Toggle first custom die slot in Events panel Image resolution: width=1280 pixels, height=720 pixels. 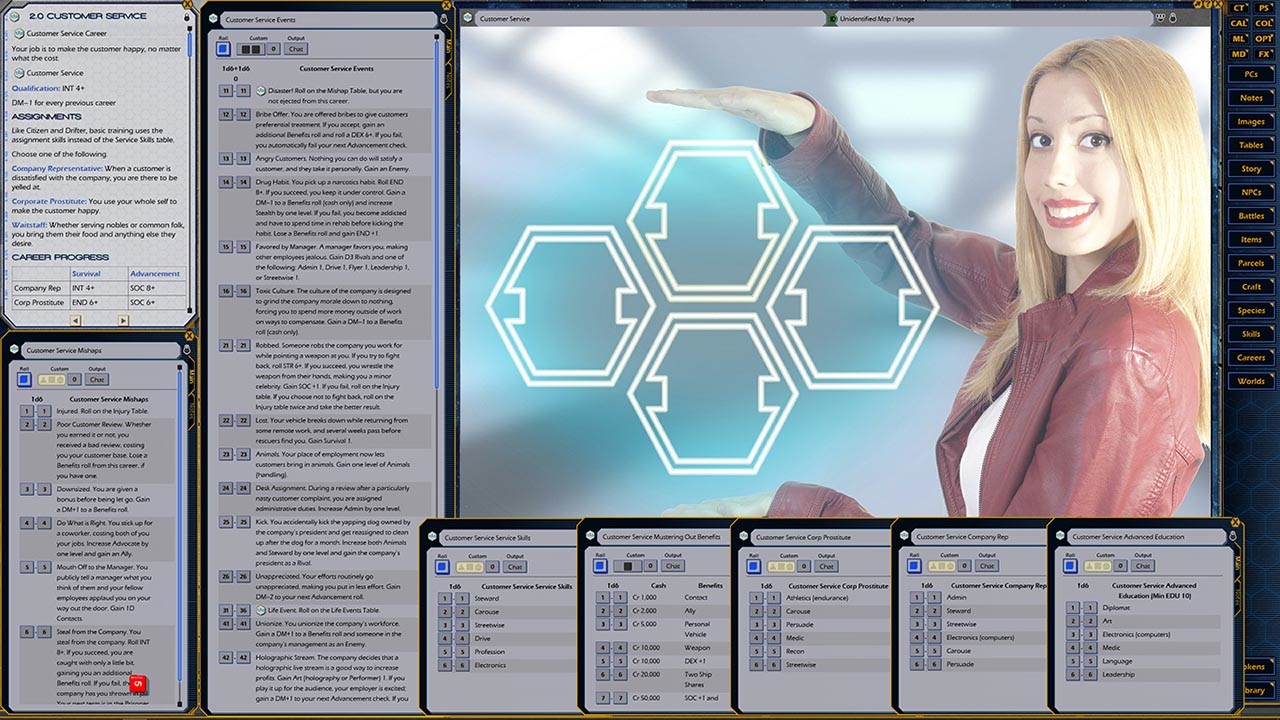coord(245,47)
